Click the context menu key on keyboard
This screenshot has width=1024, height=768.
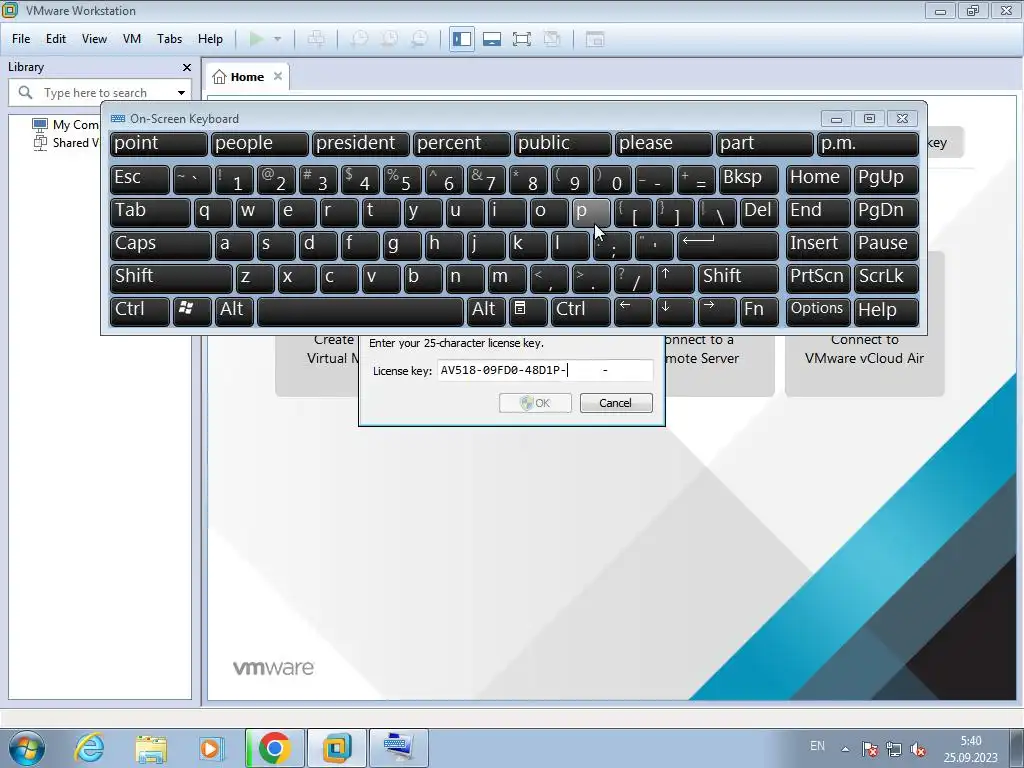(528, 310)
